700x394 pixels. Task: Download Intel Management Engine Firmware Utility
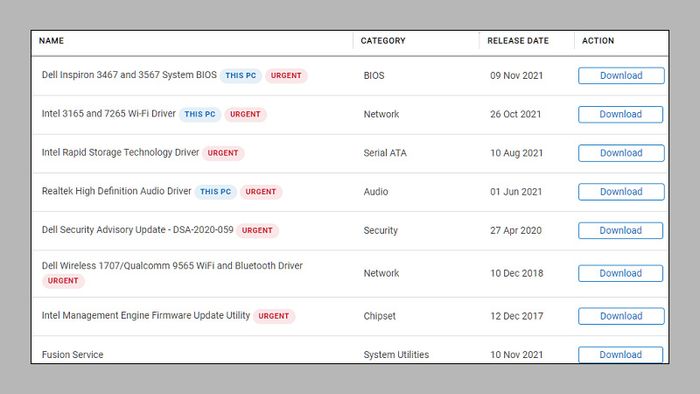[621, 316]
